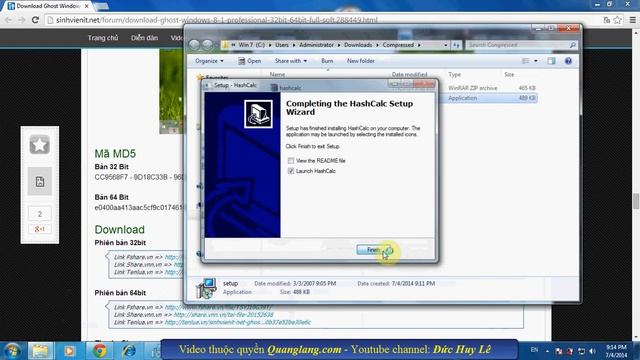Click the network tray icon
The height and width of the screenshot is (360, 640).
click(x=581, y=351)
